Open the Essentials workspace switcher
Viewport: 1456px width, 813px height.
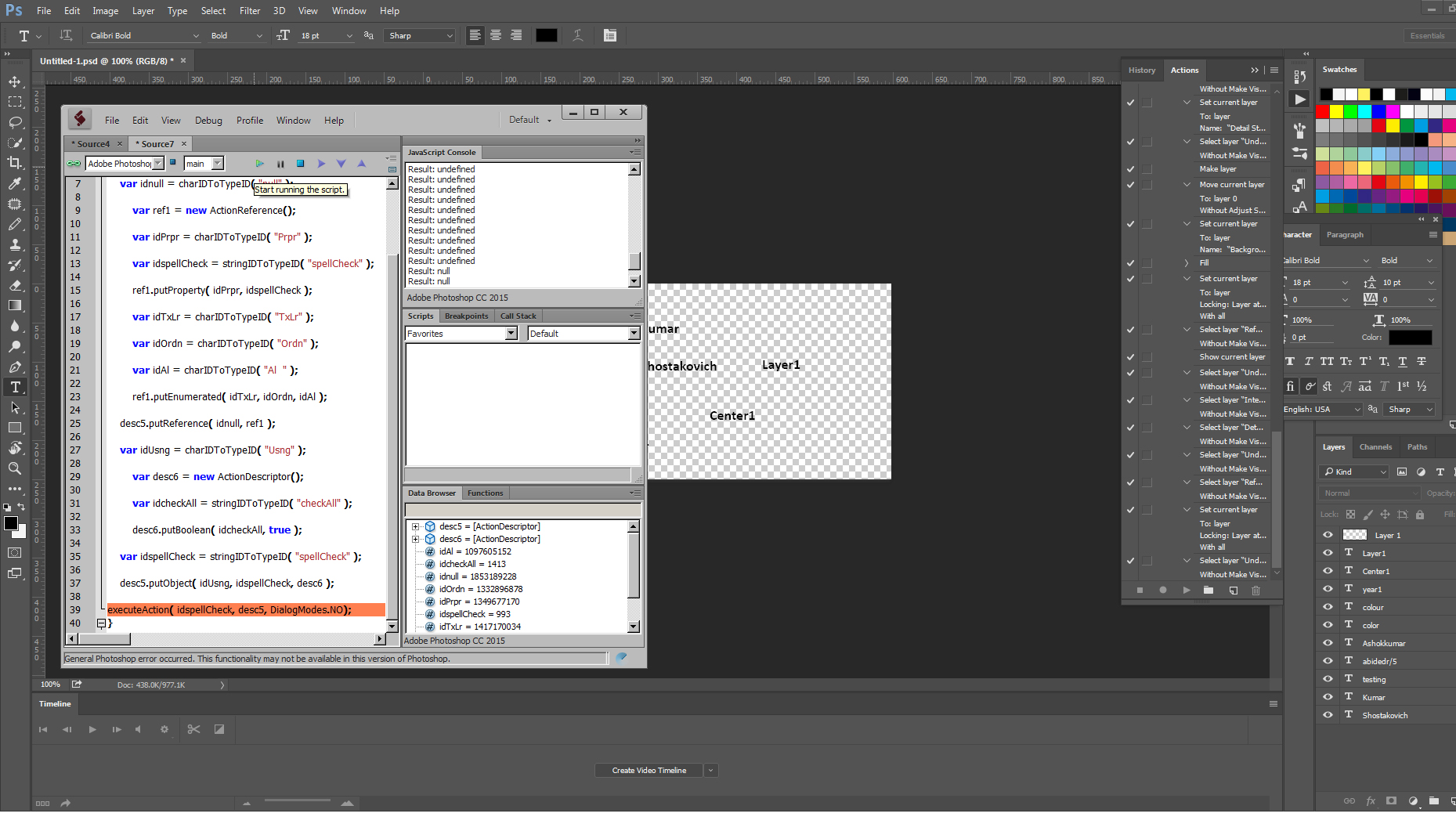pyautogui.click(x=1427, y=35)
